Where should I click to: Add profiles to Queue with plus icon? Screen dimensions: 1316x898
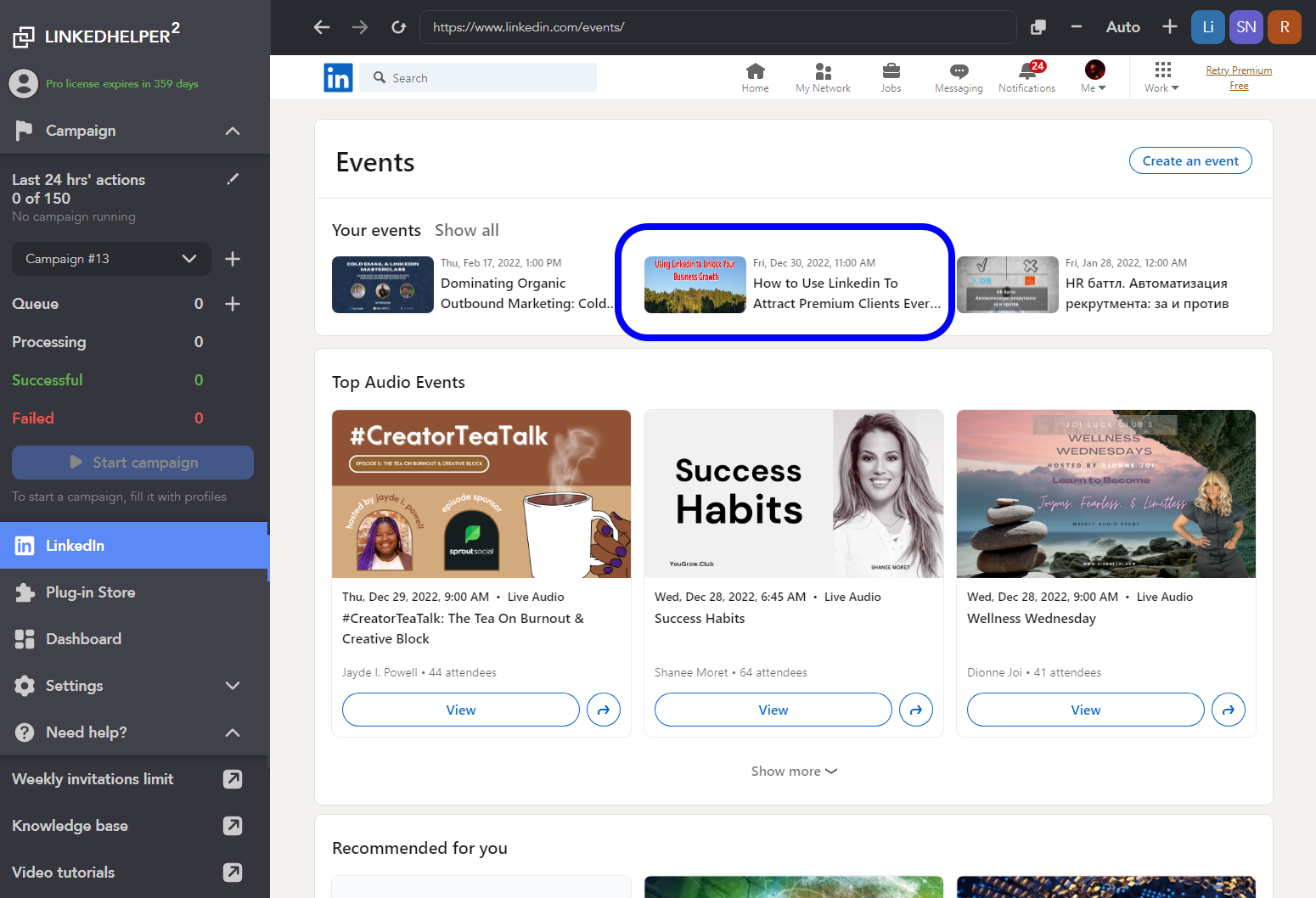(x=233, y=304)
